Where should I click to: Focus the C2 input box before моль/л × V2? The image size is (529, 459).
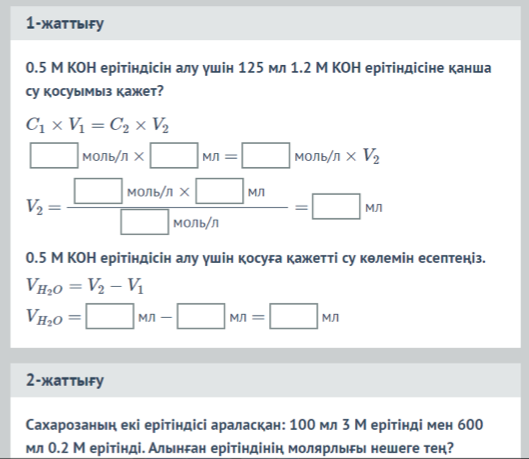tap(266, 155)
